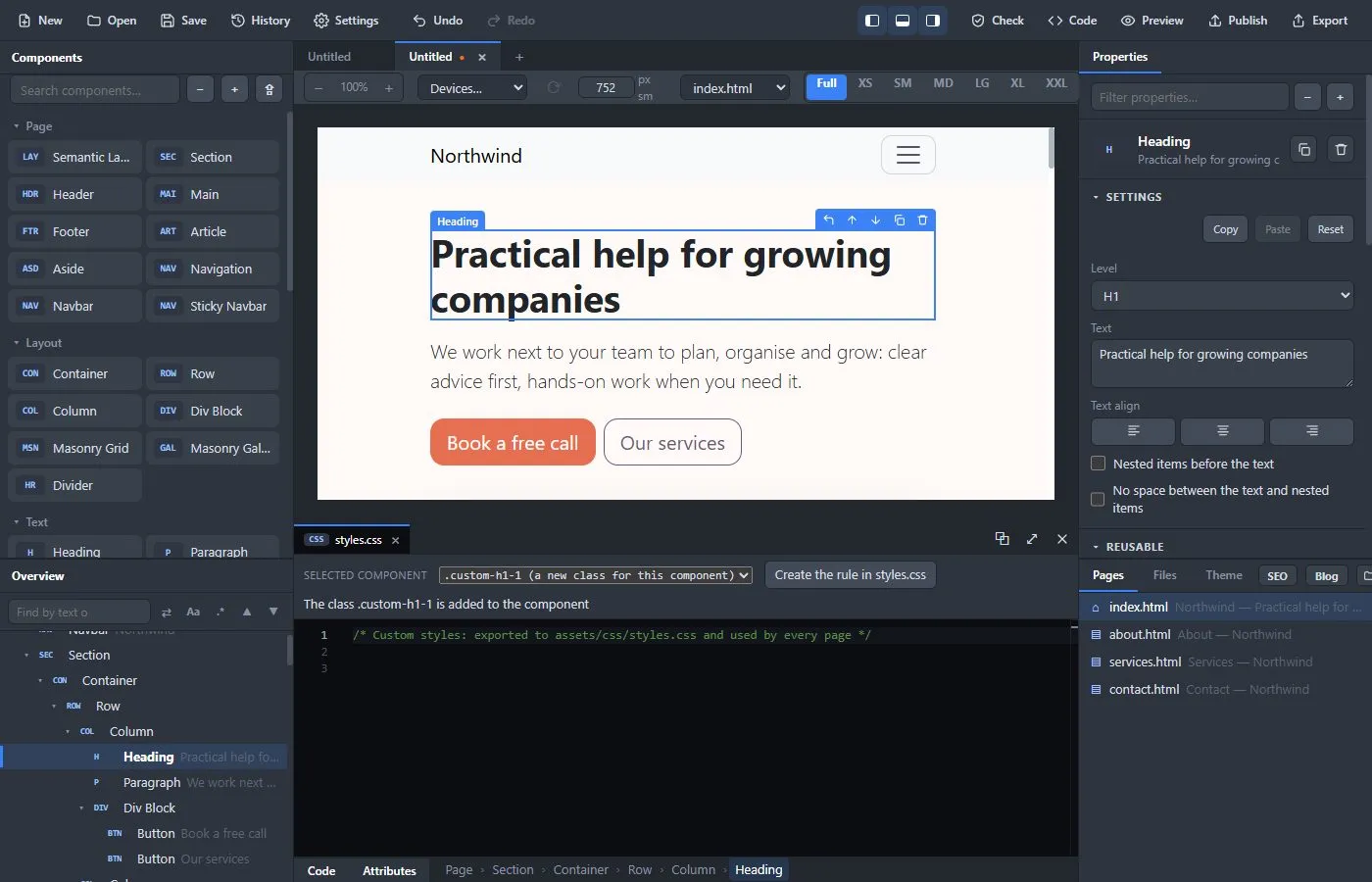The image size is (1372, 882).
Task: Open the .custom-h1-1 class selector dropdown
Action: 596,575
